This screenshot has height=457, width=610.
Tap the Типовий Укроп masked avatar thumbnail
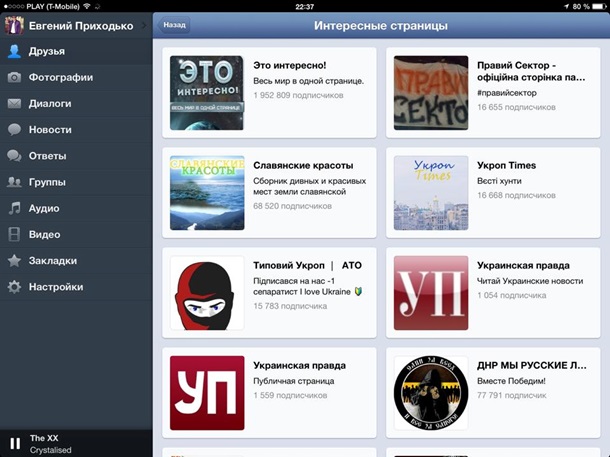(207, 292)
